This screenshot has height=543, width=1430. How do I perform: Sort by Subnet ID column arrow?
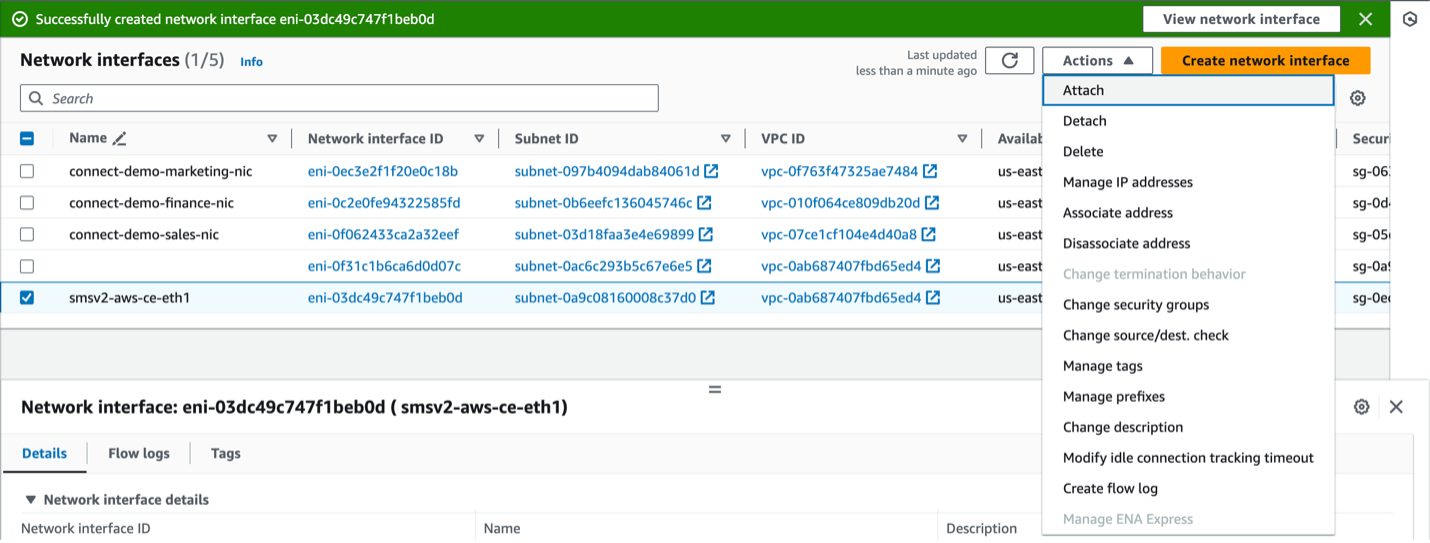point(725,139)
